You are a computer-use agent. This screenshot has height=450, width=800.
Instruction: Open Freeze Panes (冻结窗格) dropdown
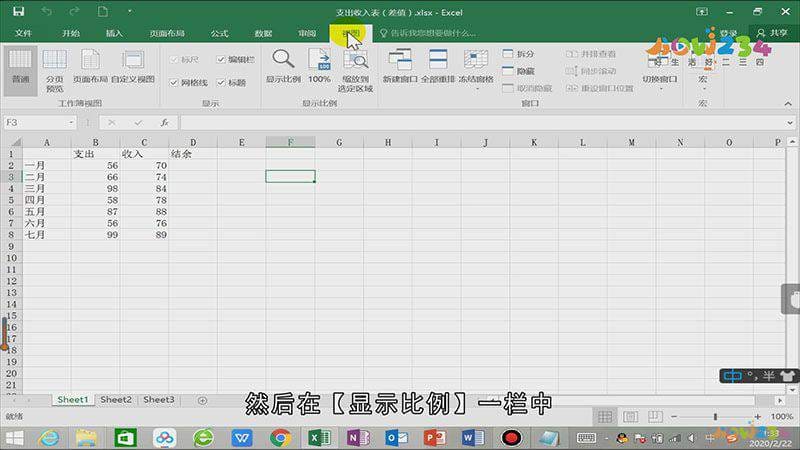[x=476, y=70]
